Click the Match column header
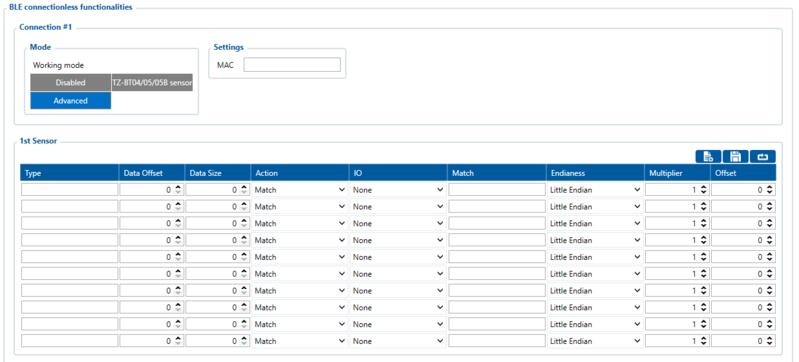This screenshot has width=799, height=362. coord(497,173)
